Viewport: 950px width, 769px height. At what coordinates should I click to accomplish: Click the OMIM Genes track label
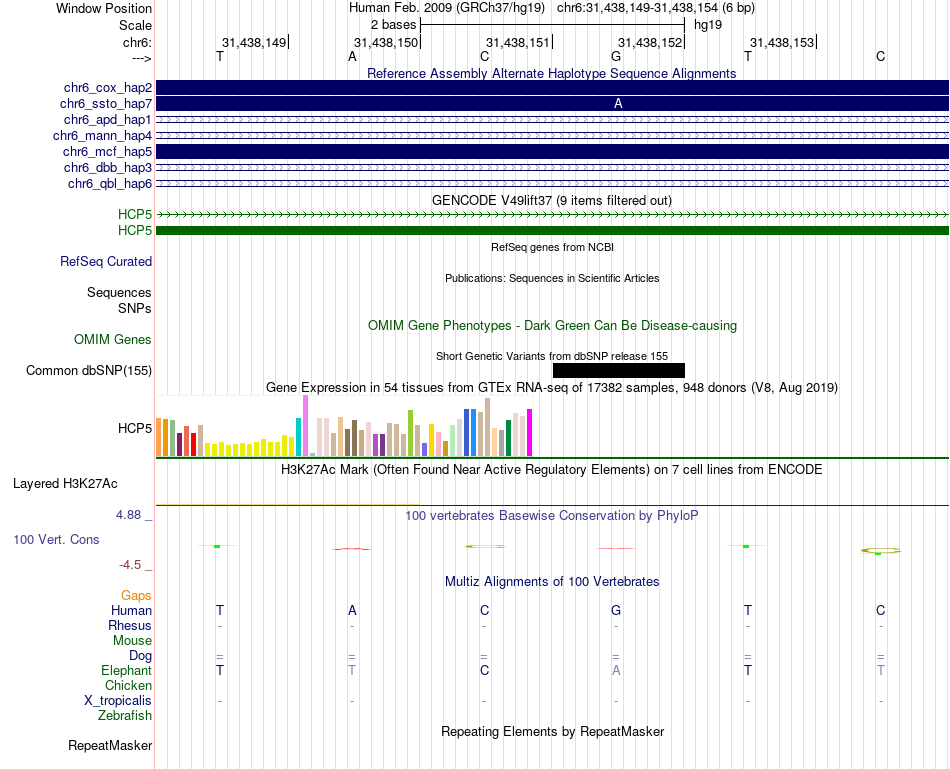pos(113,339)
